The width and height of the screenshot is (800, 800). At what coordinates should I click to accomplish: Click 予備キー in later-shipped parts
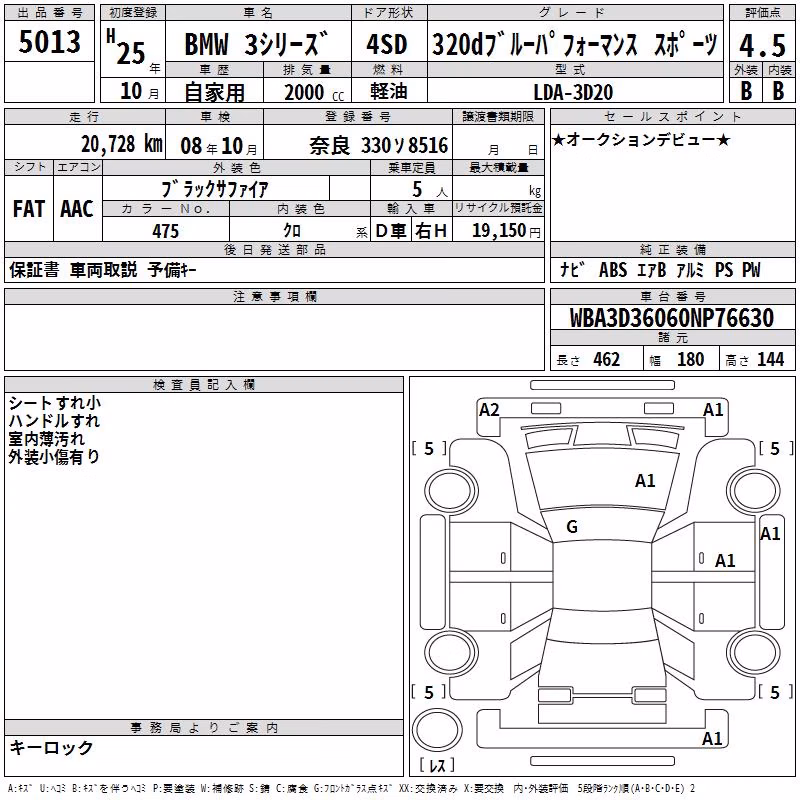[172, 269]
